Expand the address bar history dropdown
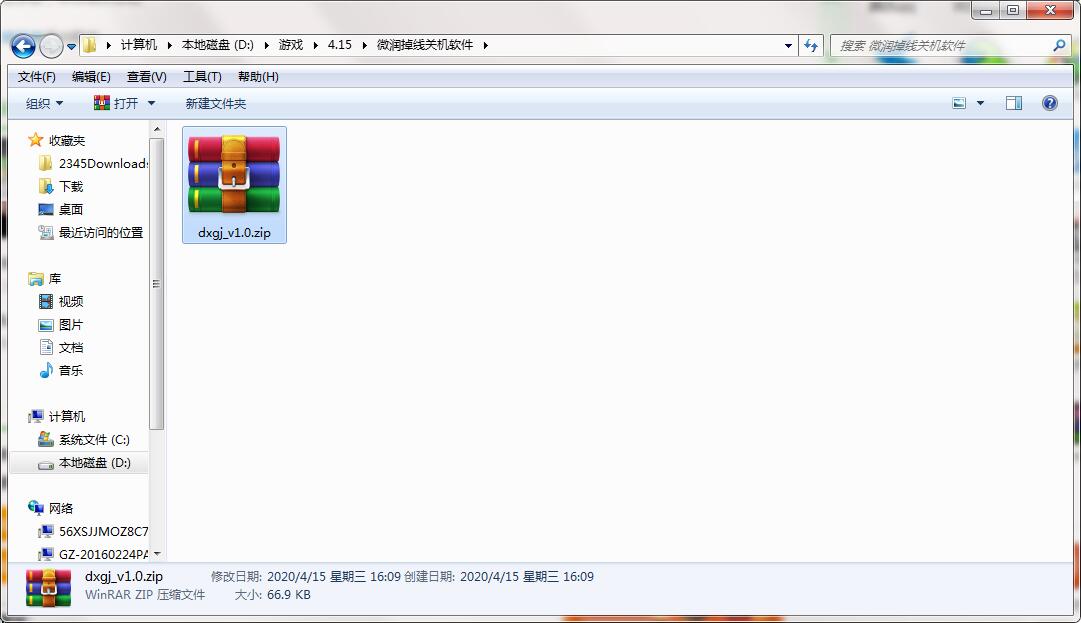This screenshot has height=623, width=1081. point(788,45)
